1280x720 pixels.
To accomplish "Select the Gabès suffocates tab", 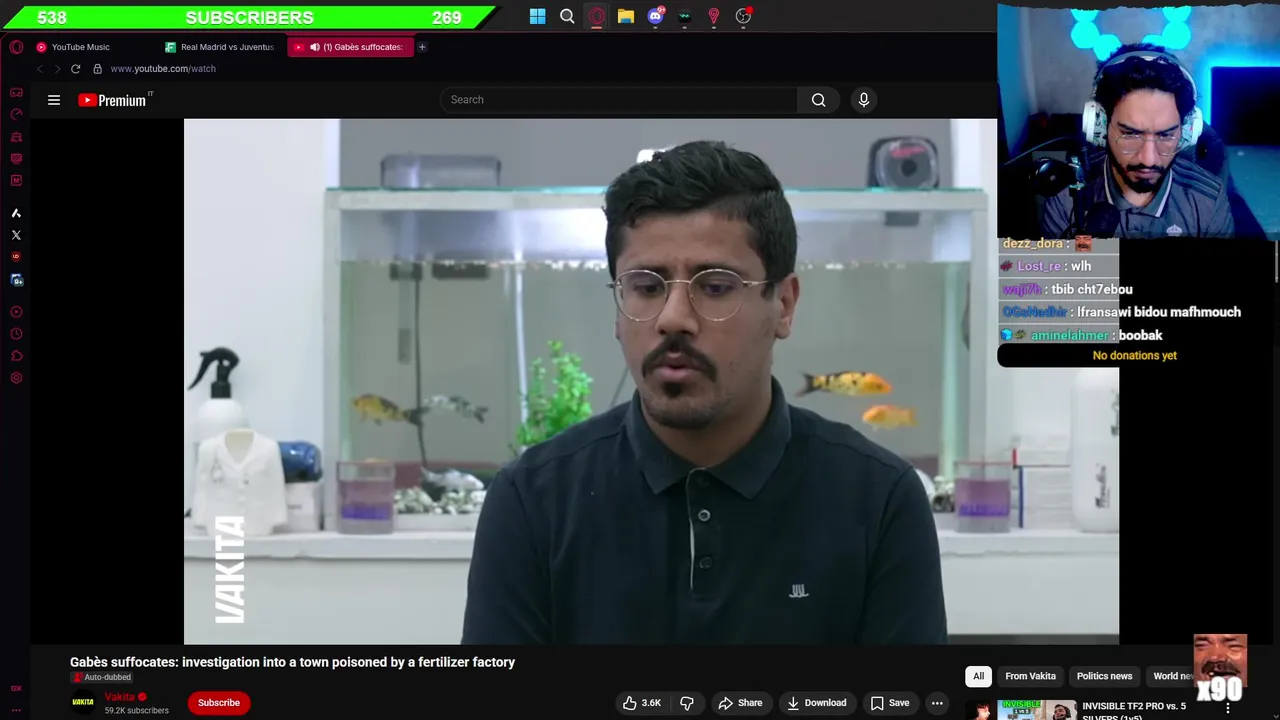I will tap(350, 47).
